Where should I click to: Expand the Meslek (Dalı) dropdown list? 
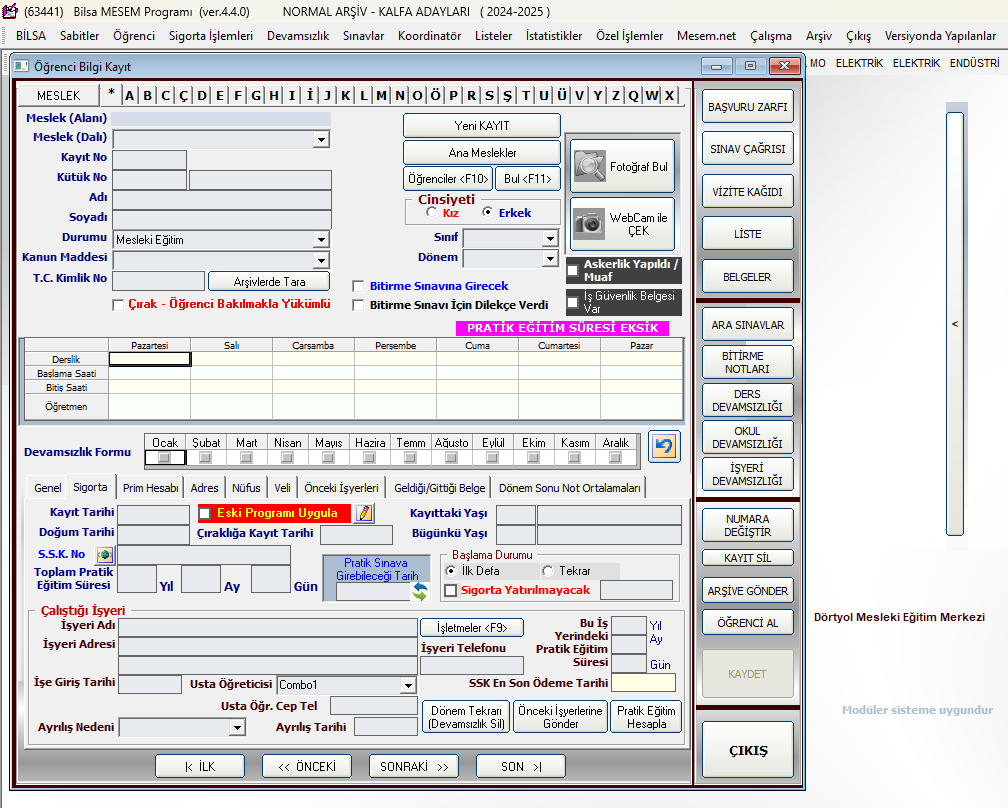(321, 139)
